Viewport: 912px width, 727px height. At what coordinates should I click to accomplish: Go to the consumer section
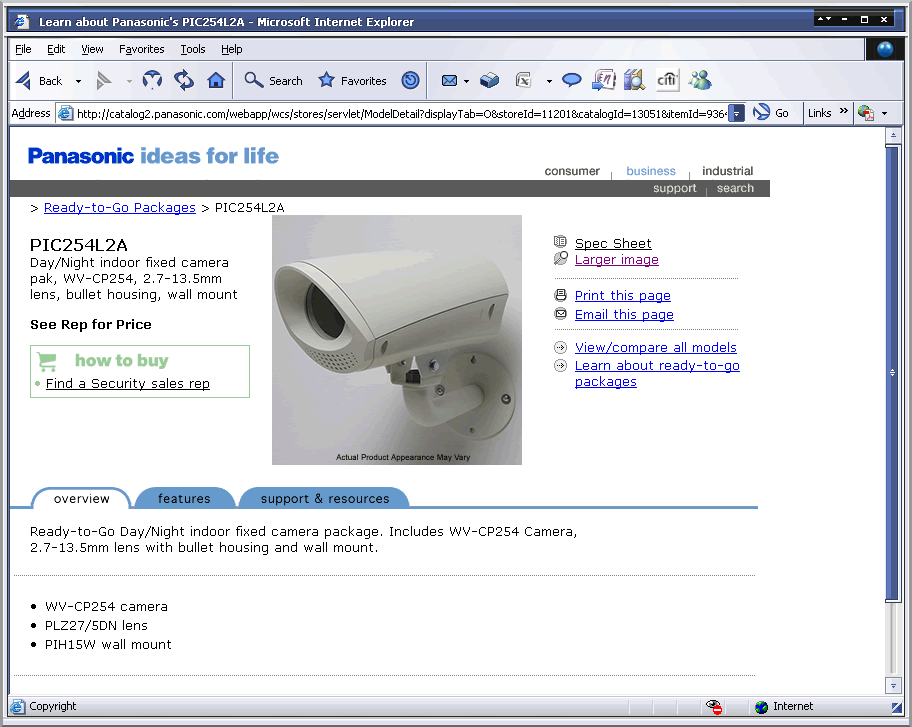tap(572, 171)
